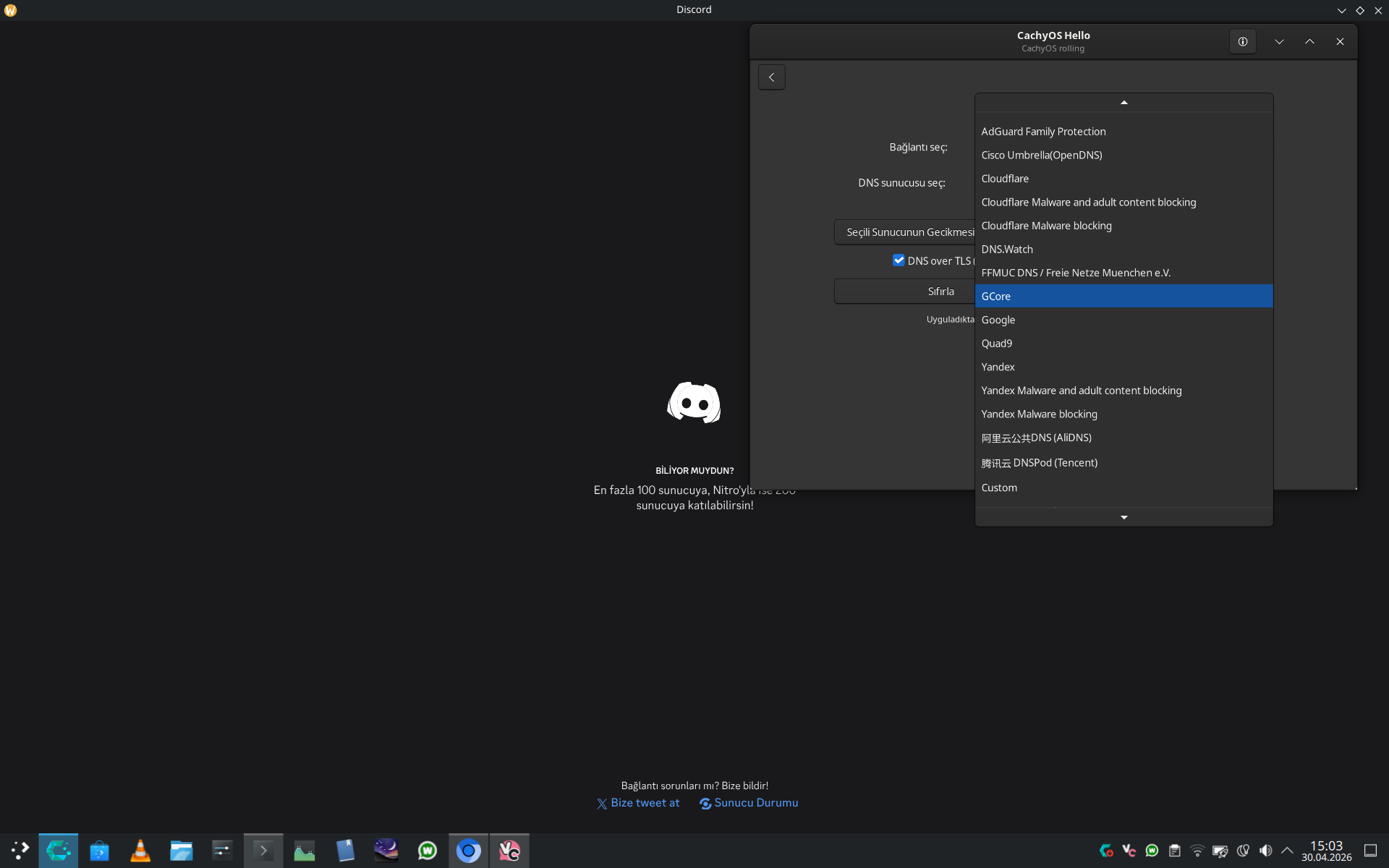Click the BİLİYOR MUYDUN? heading in Discord
This screenshot has height=868, width=1389.
(x=694, y=470)
